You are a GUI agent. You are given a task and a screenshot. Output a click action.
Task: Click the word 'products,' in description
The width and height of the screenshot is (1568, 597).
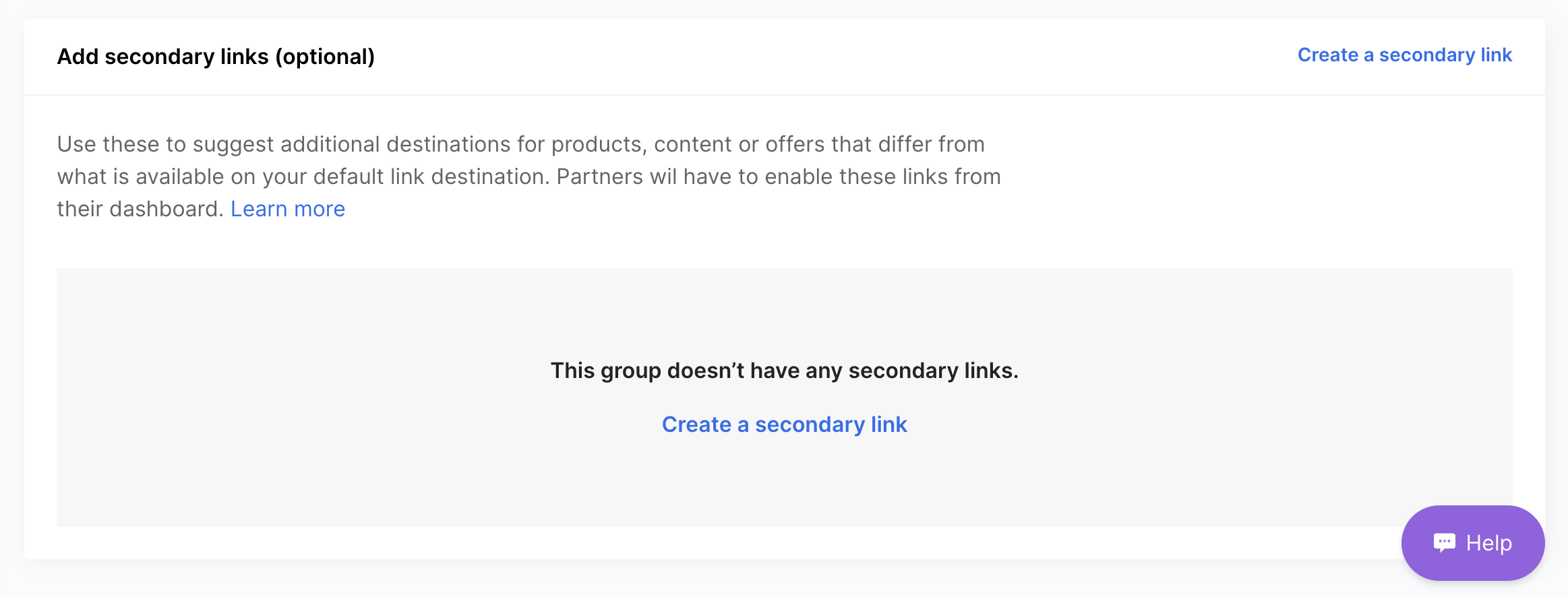tap(599, 144)
